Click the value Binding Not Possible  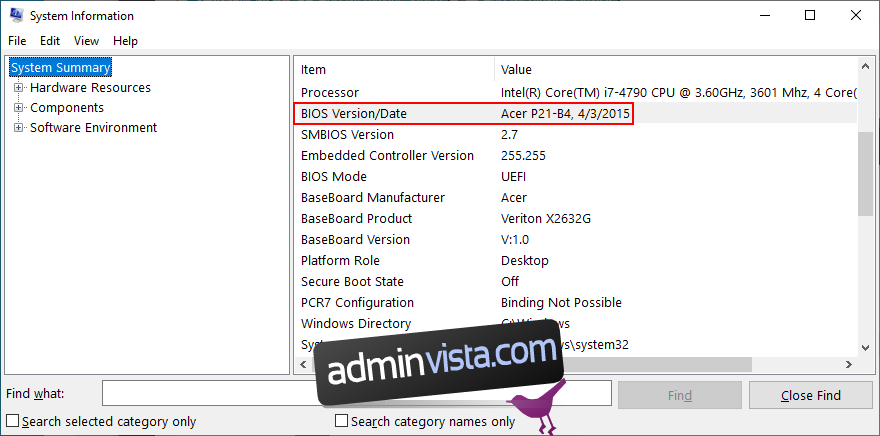(x=561, y=303)
